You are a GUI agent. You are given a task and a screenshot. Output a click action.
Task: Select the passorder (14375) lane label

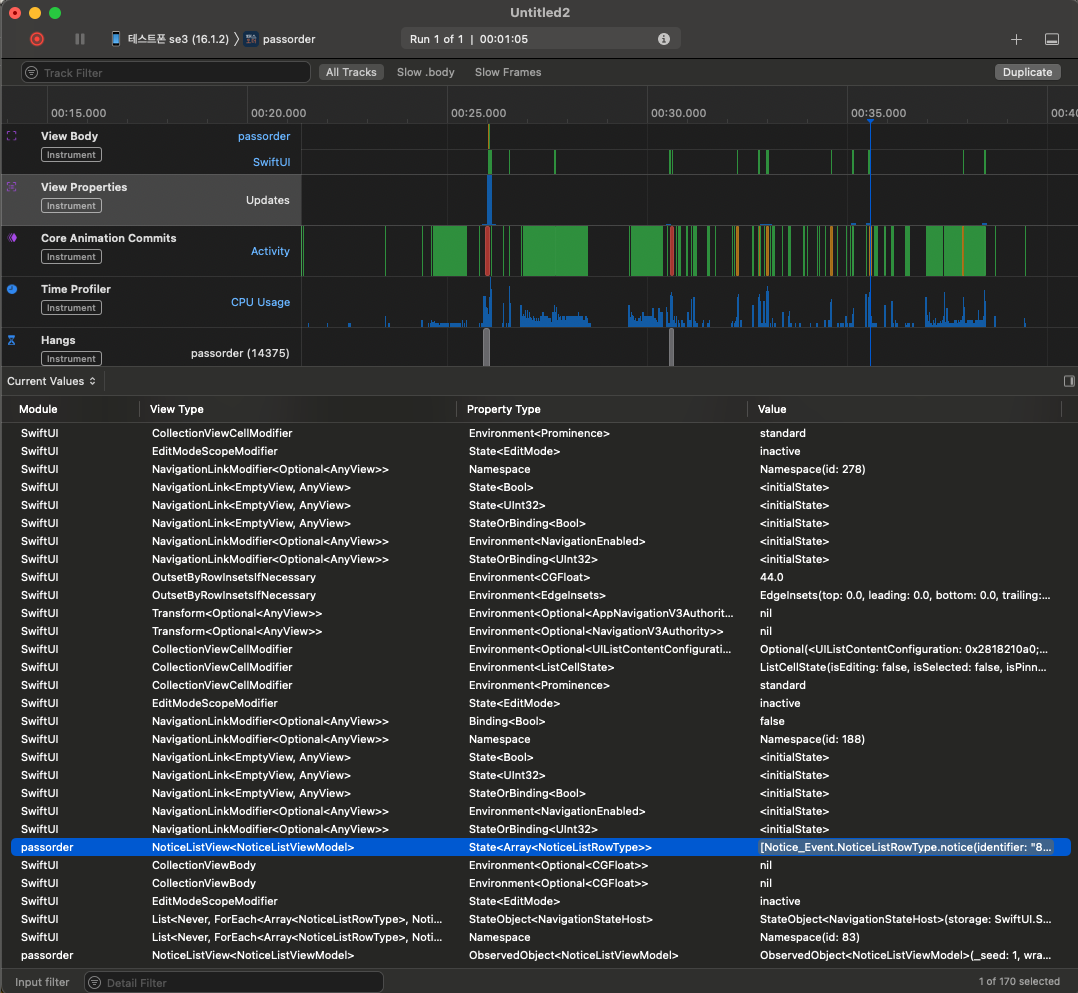click(240, 353)
